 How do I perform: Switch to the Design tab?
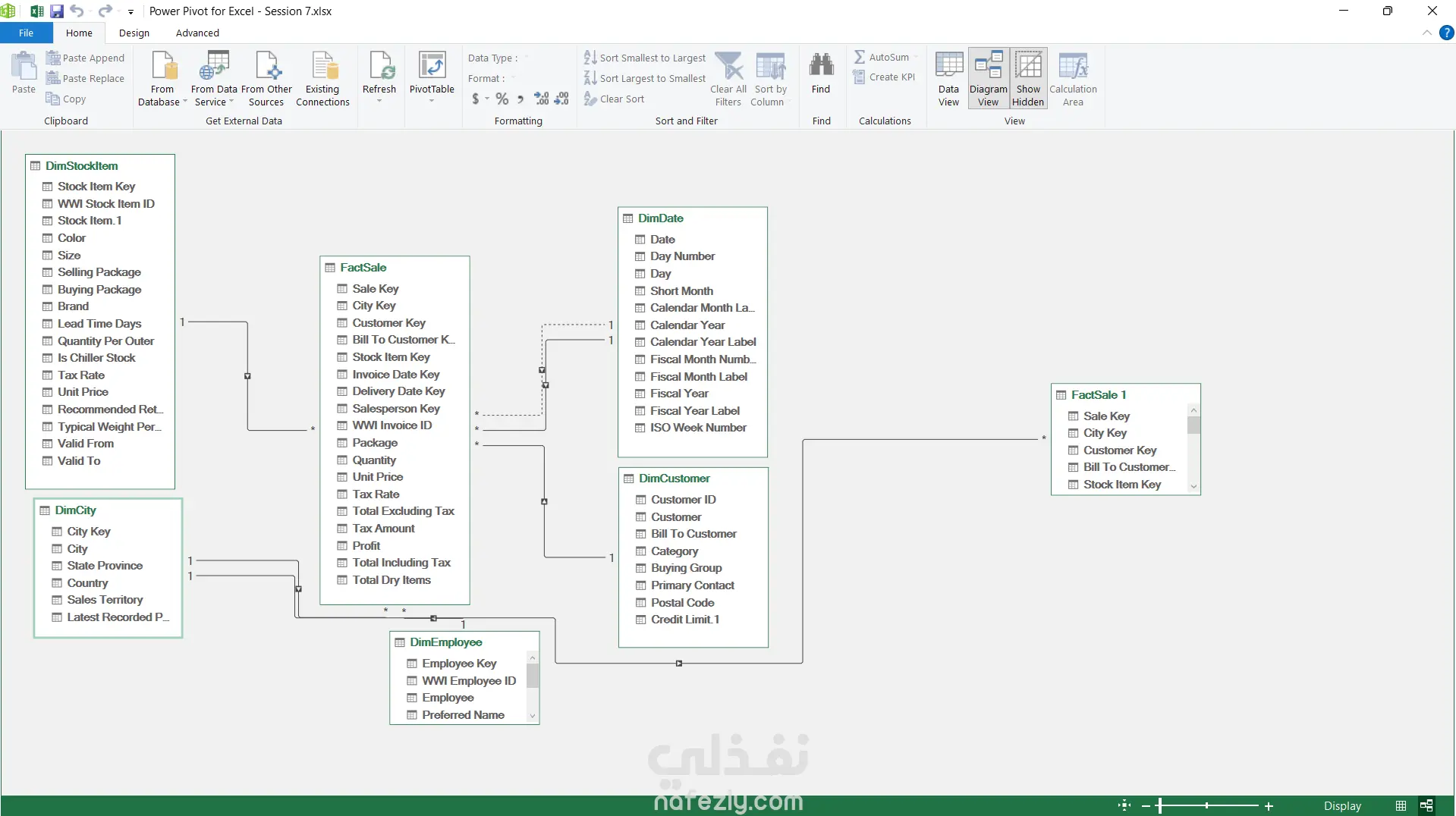click(x=134, y=33)
